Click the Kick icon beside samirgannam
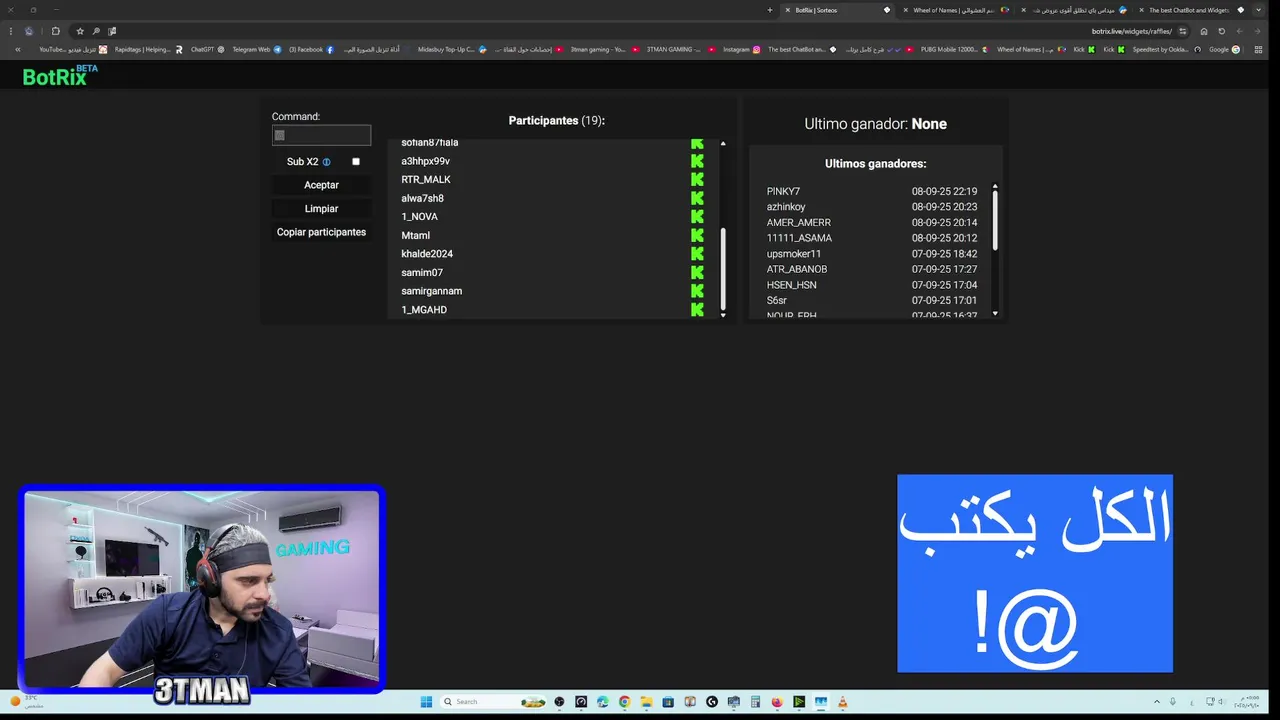The width and height of the screenshot is (1280, 720). [697, 291]
